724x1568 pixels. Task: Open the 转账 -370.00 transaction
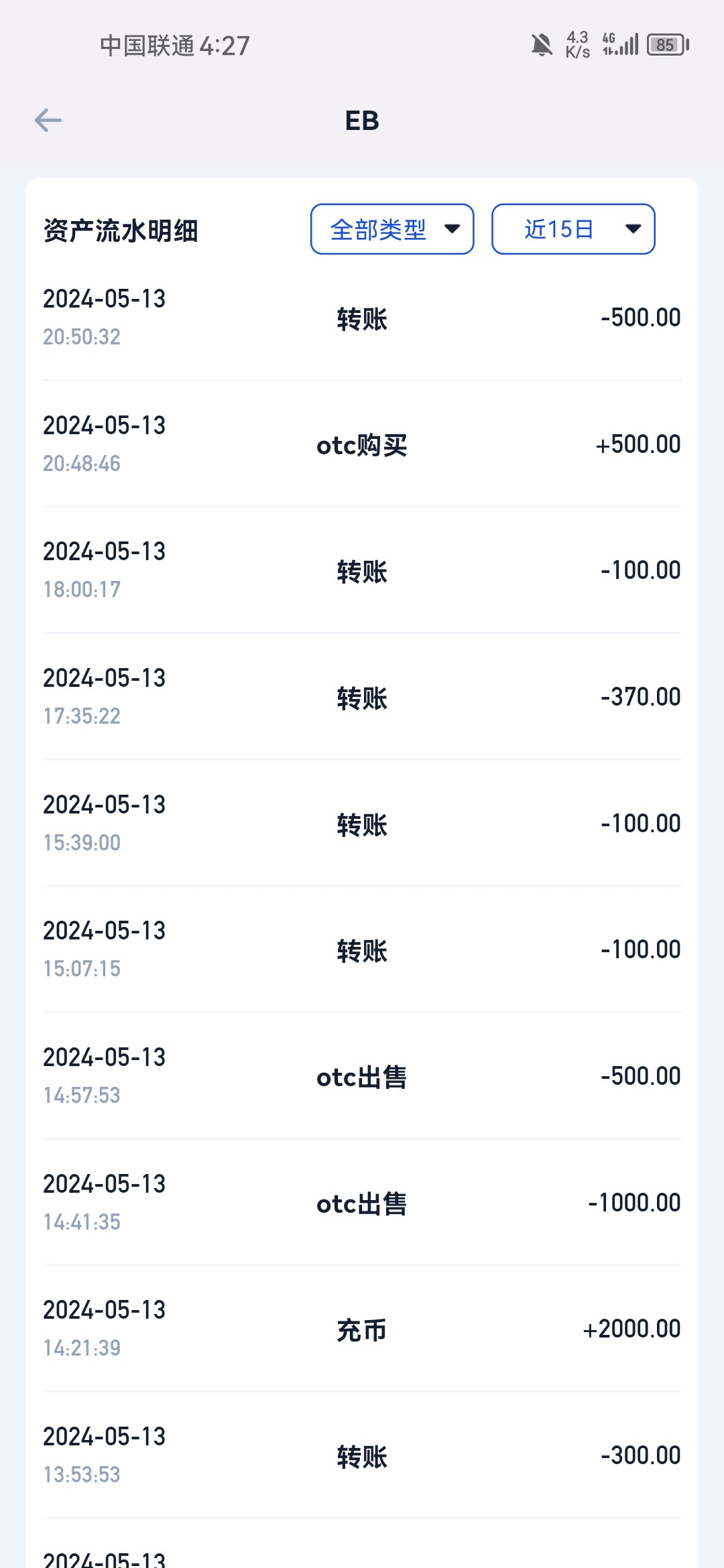362,698
